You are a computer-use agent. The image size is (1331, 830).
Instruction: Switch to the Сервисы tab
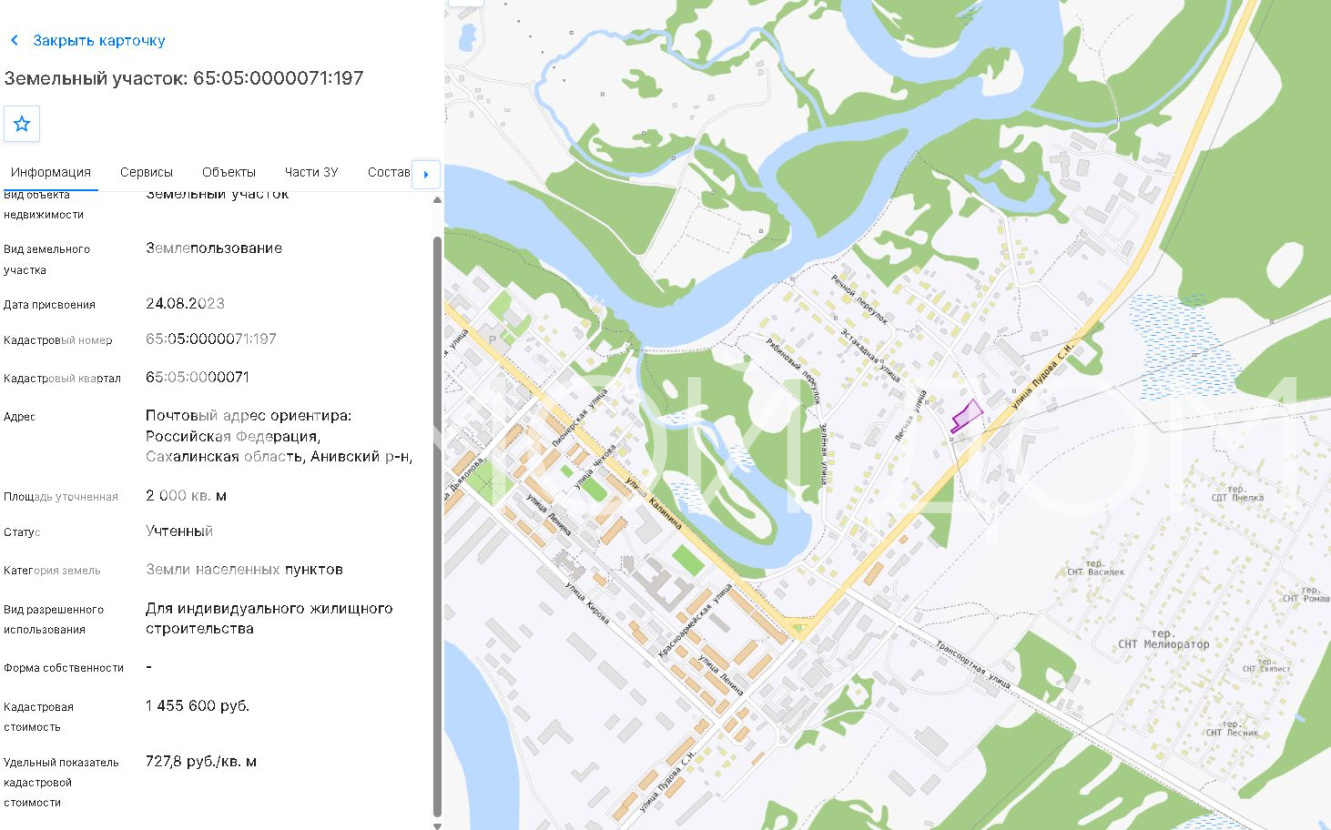click(x=146, y=172)
